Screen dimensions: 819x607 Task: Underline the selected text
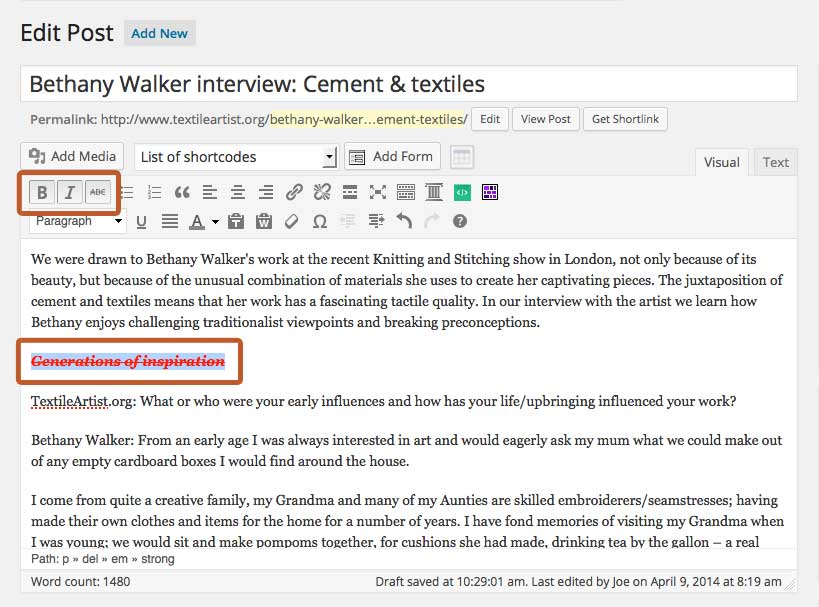[x=141, y=221]
